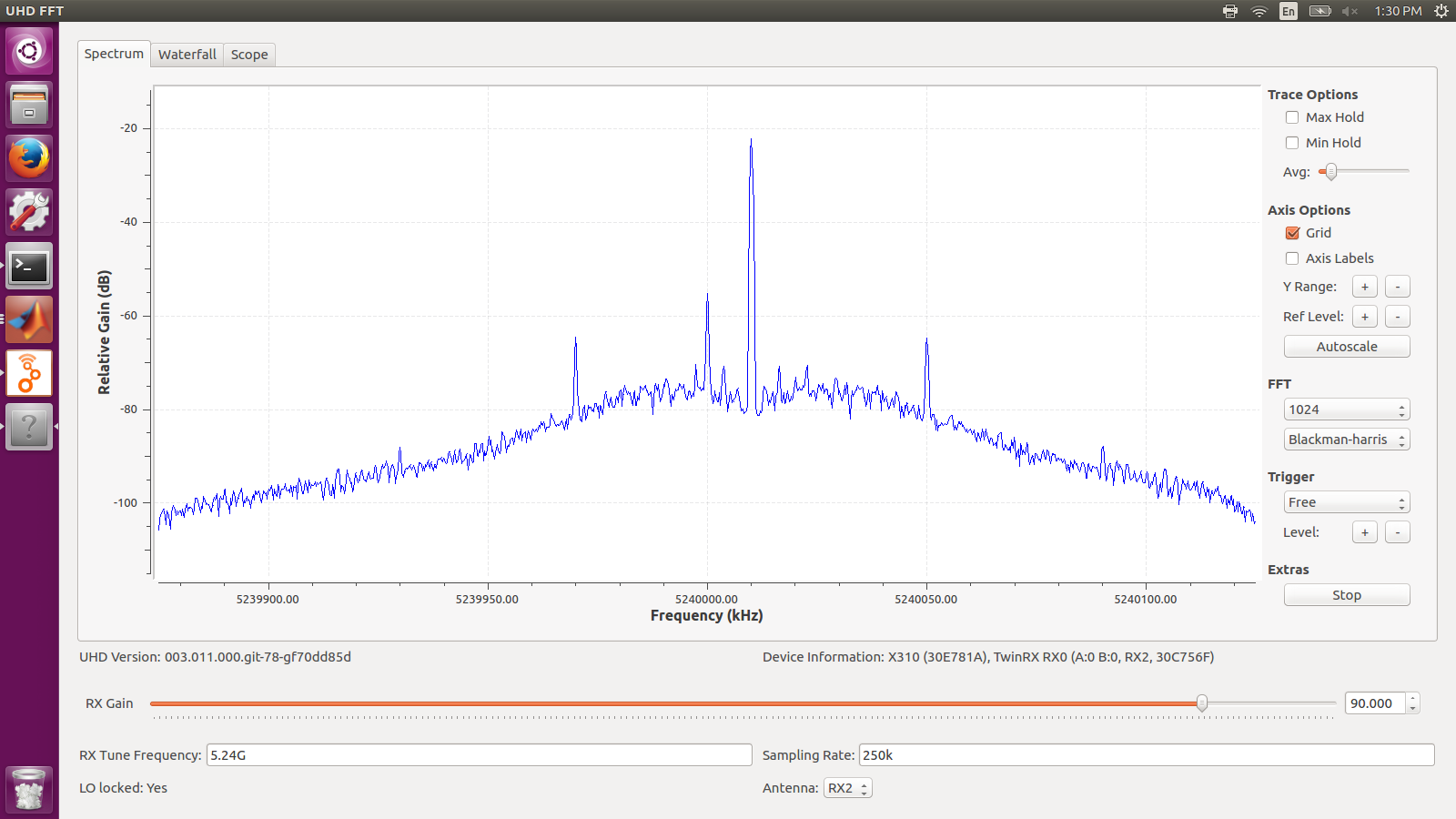Uncheck the Grid checkbox
1456x819 pixels.
tap(1292, 233)
